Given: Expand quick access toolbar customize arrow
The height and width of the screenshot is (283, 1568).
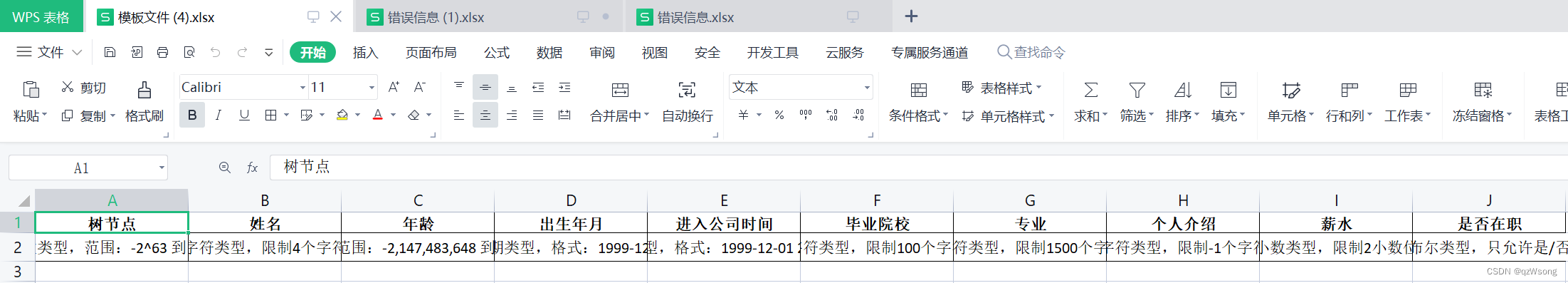Looking at the screenshot, I should pos(268,52).
